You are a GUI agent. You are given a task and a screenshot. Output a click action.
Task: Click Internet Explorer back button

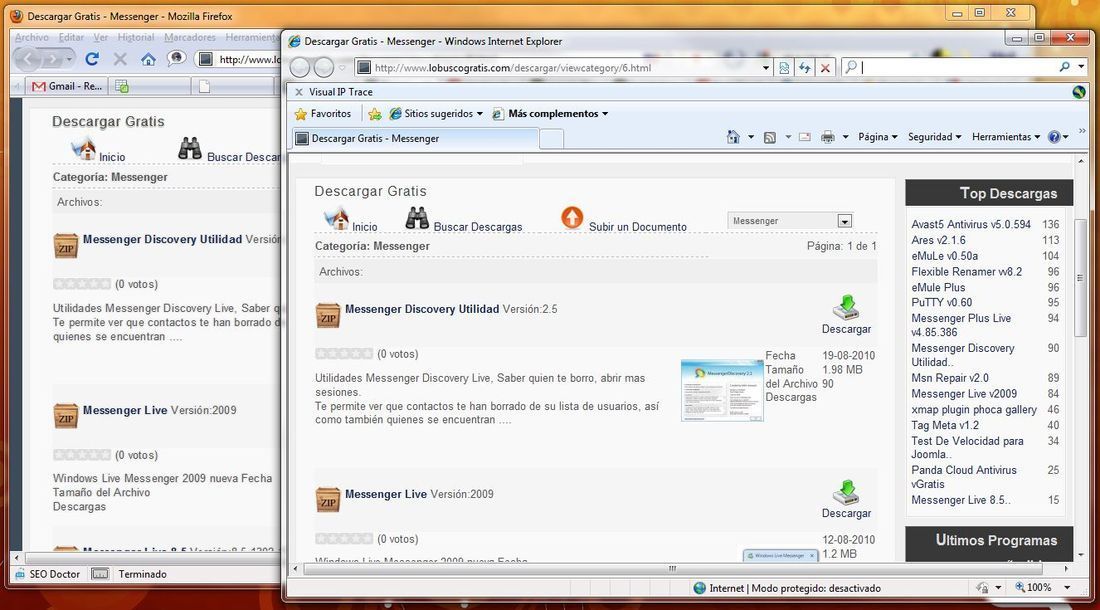[300, 67]
